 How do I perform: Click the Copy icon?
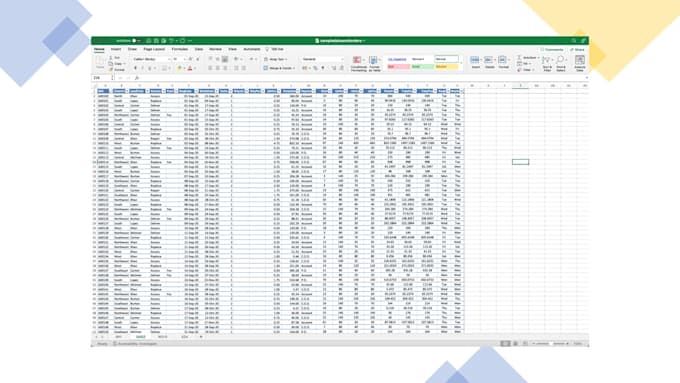111,64
